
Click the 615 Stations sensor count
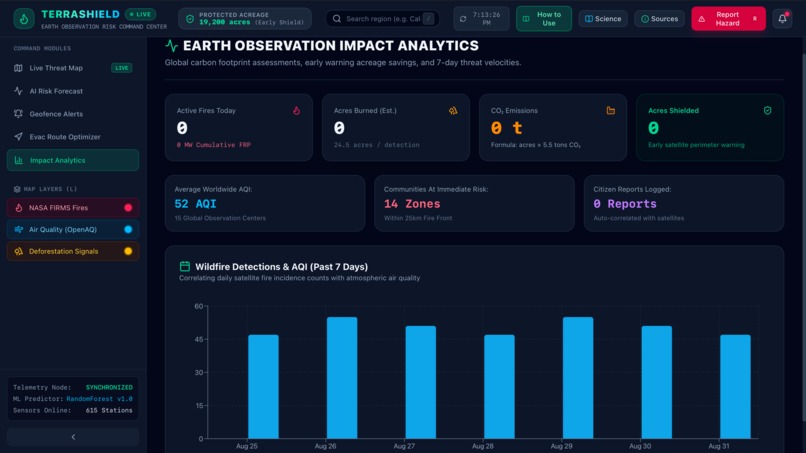109,410
